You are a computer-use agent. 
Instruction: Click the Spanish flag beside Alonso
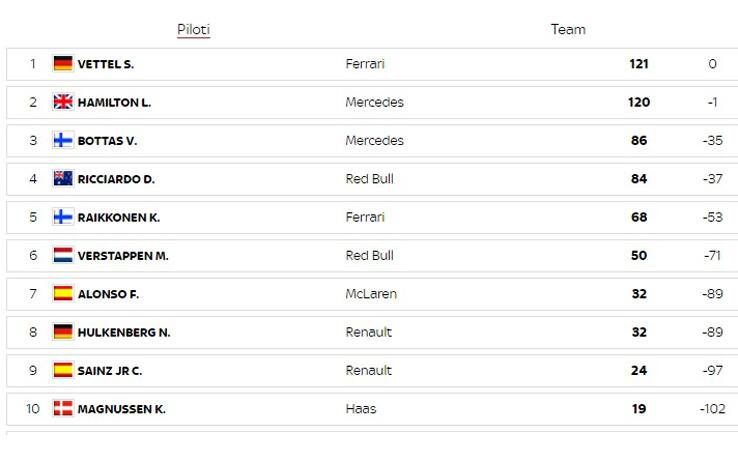pyautogui.click(x=63, y=294)
